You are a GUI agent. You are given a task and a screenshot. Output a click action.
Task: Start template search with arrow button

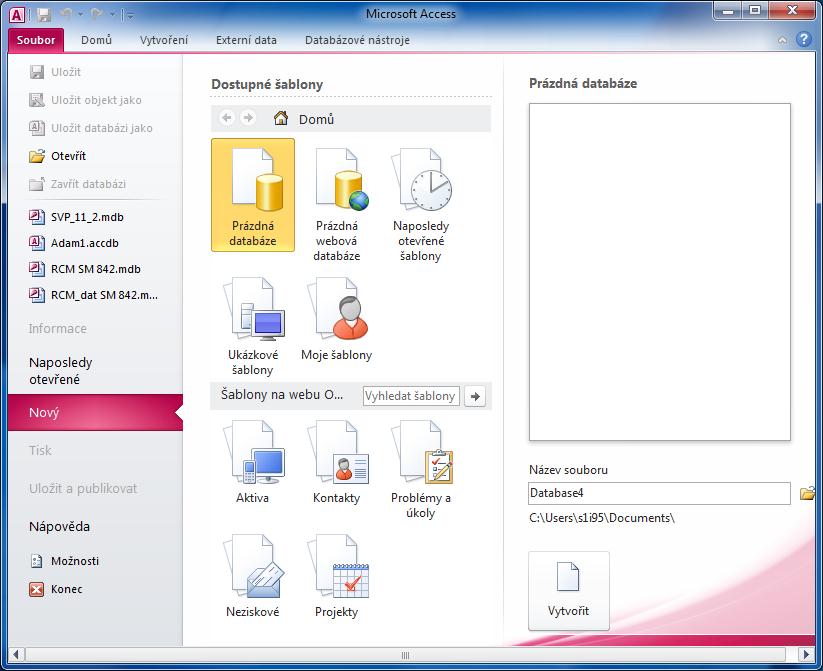475,396
